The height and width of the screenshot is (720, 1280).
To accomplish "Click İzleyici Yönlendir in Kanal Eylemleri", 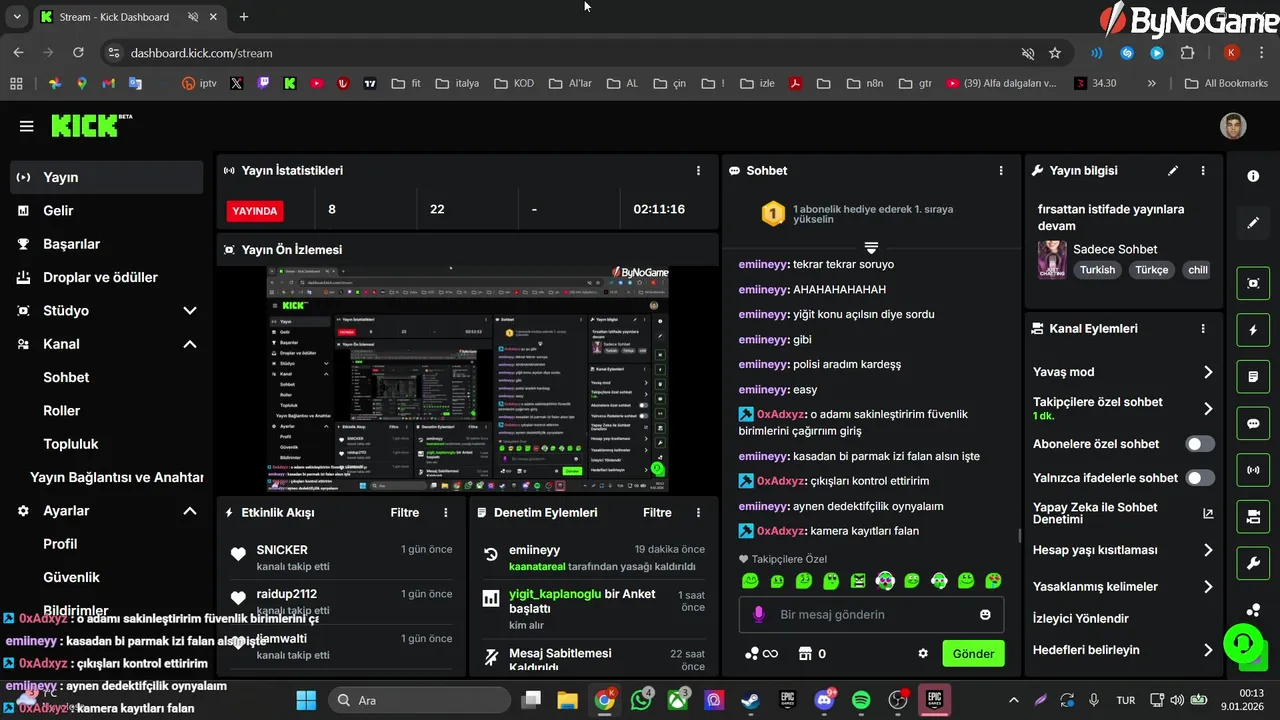I will pos(1081,619).
